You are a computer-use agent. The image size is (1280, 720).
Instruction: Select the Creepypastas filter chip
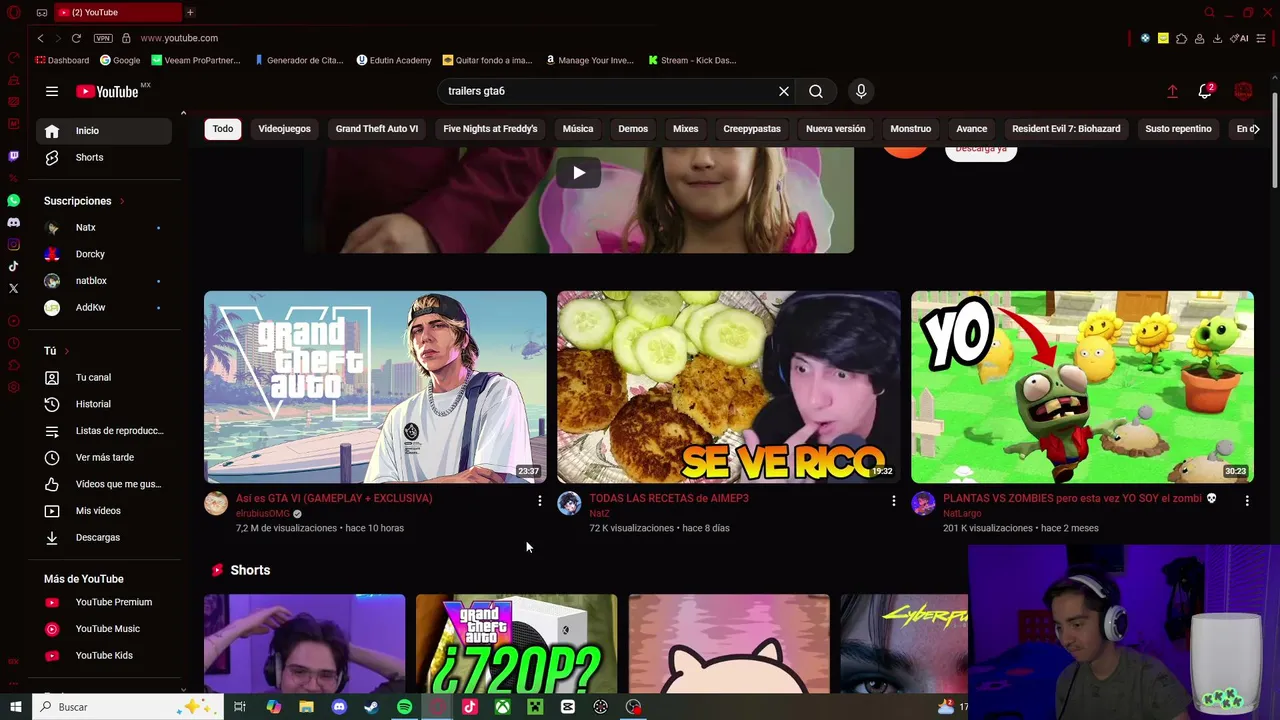[x=752, y=129]
